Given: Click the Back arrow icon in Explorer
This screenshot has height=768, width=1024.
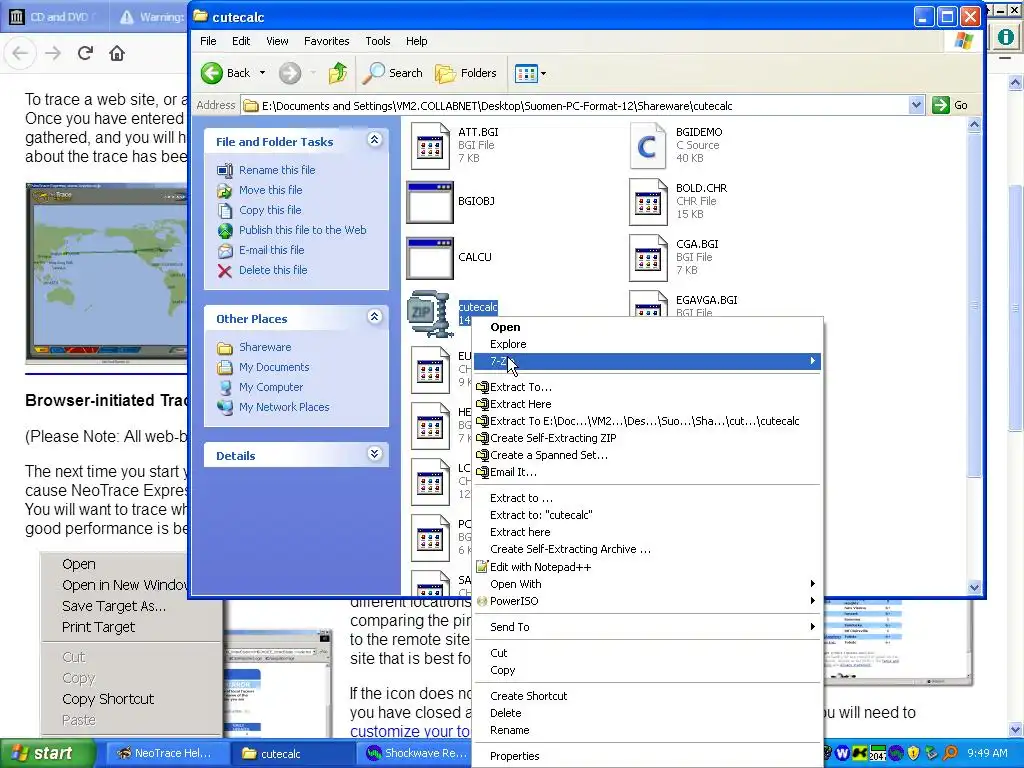Looking at the screenshot, I should click(212, 73).
